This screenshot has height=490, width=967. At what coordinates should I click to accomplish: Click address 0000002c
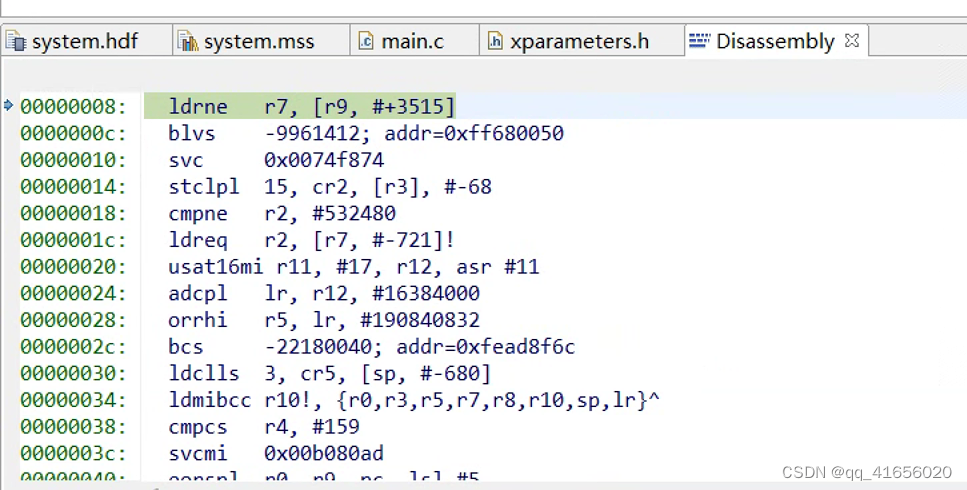click(73, 346)
